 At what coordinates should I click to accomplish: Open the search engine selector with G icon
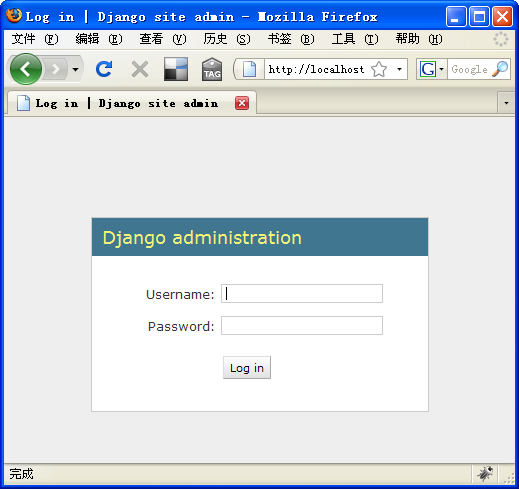[432, 69]
